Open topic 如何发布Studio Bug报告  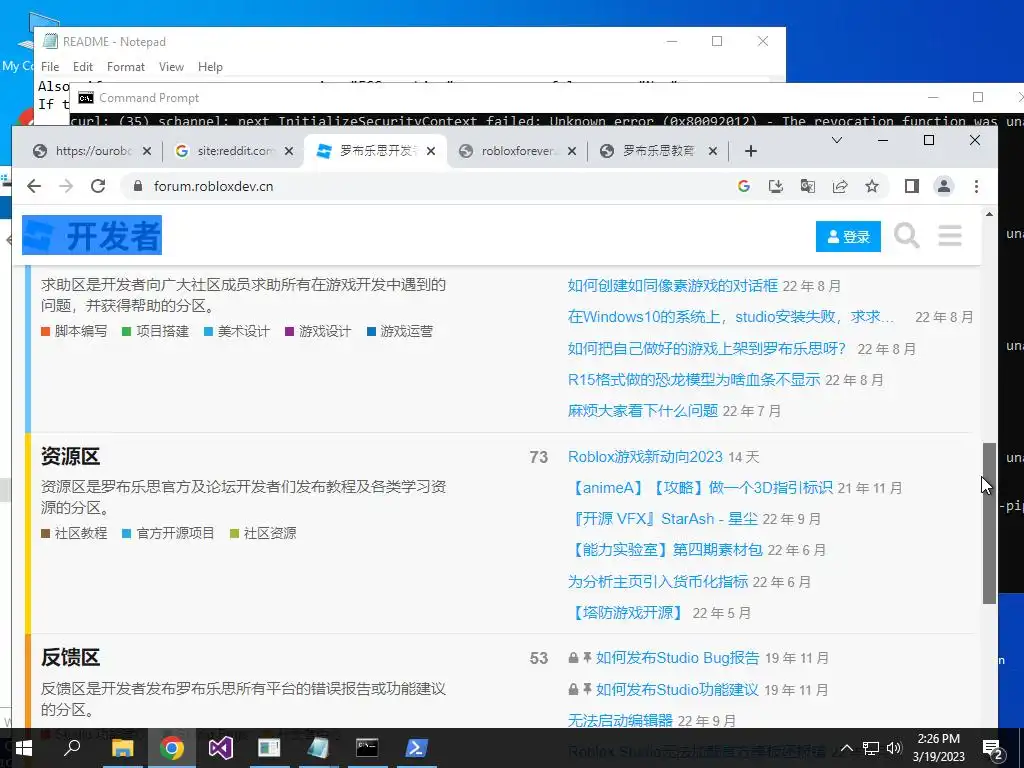click(677, 658)
